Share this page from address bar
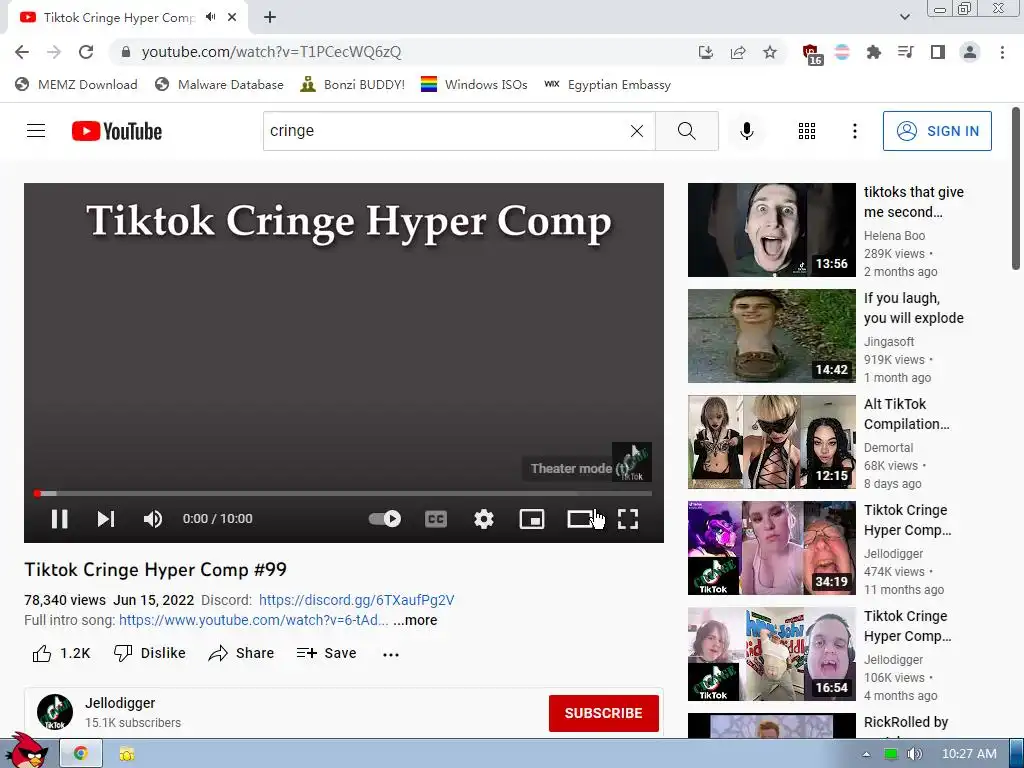1024x768 pixels. 738,52
